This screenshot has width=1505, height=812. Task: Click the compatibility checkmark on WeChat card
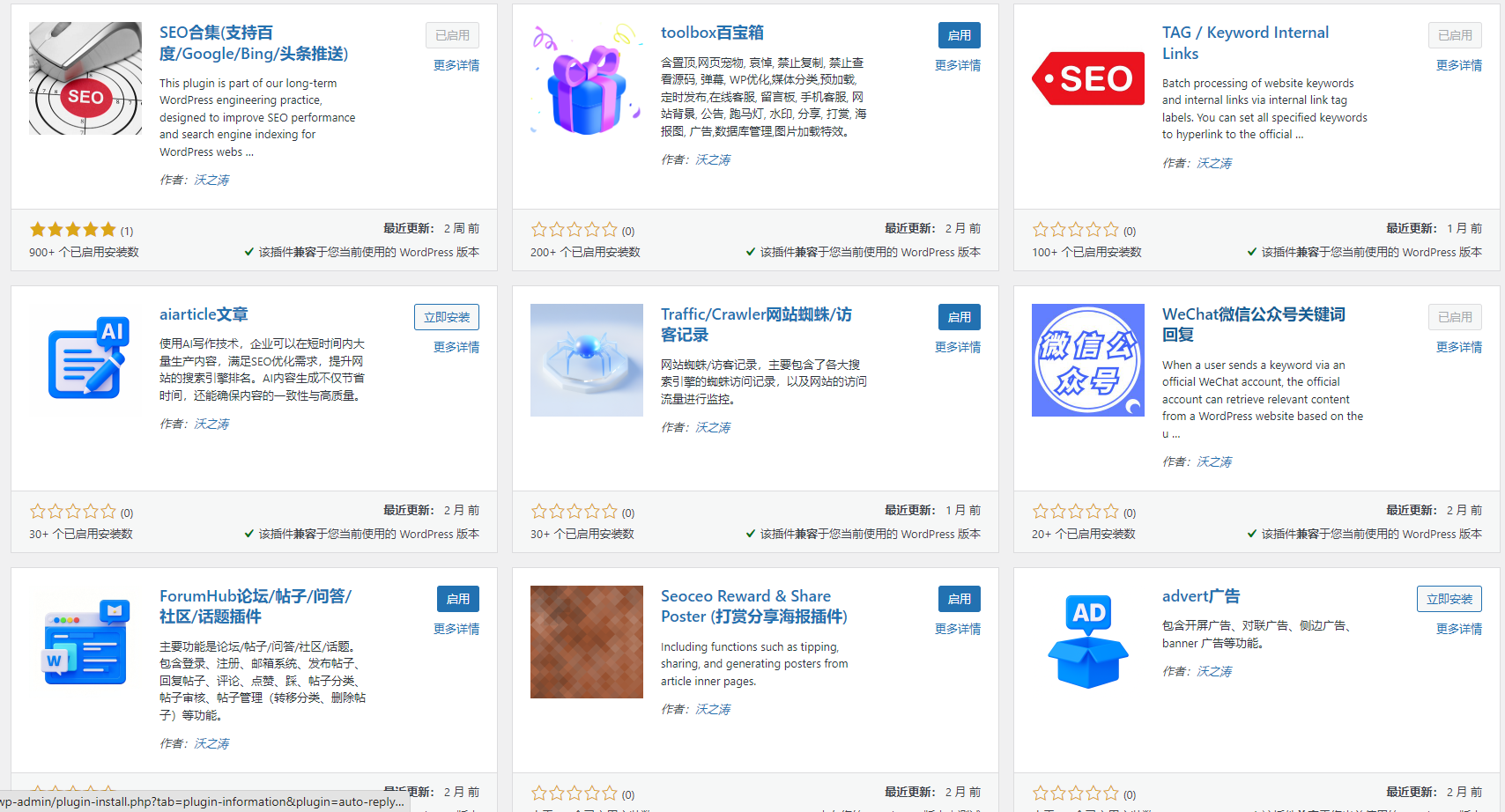tap(1252, 534)
